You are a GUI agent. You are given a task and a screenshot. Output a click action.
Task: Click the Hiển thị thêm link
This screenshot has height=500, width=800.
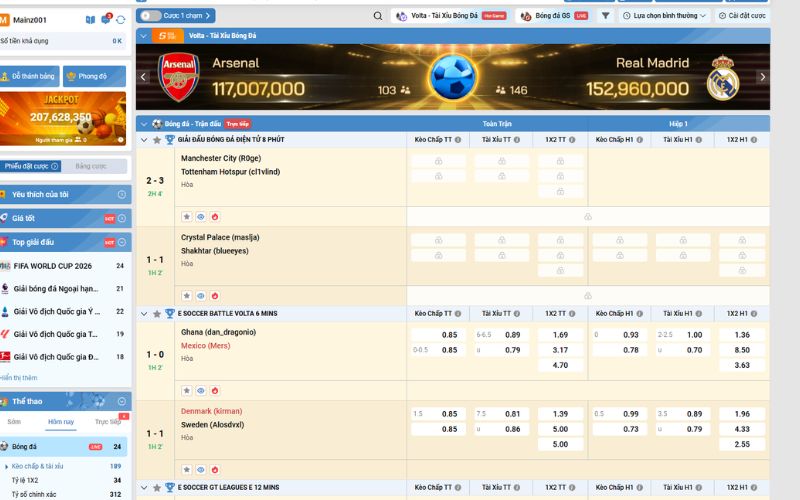[x=19, y=378]
